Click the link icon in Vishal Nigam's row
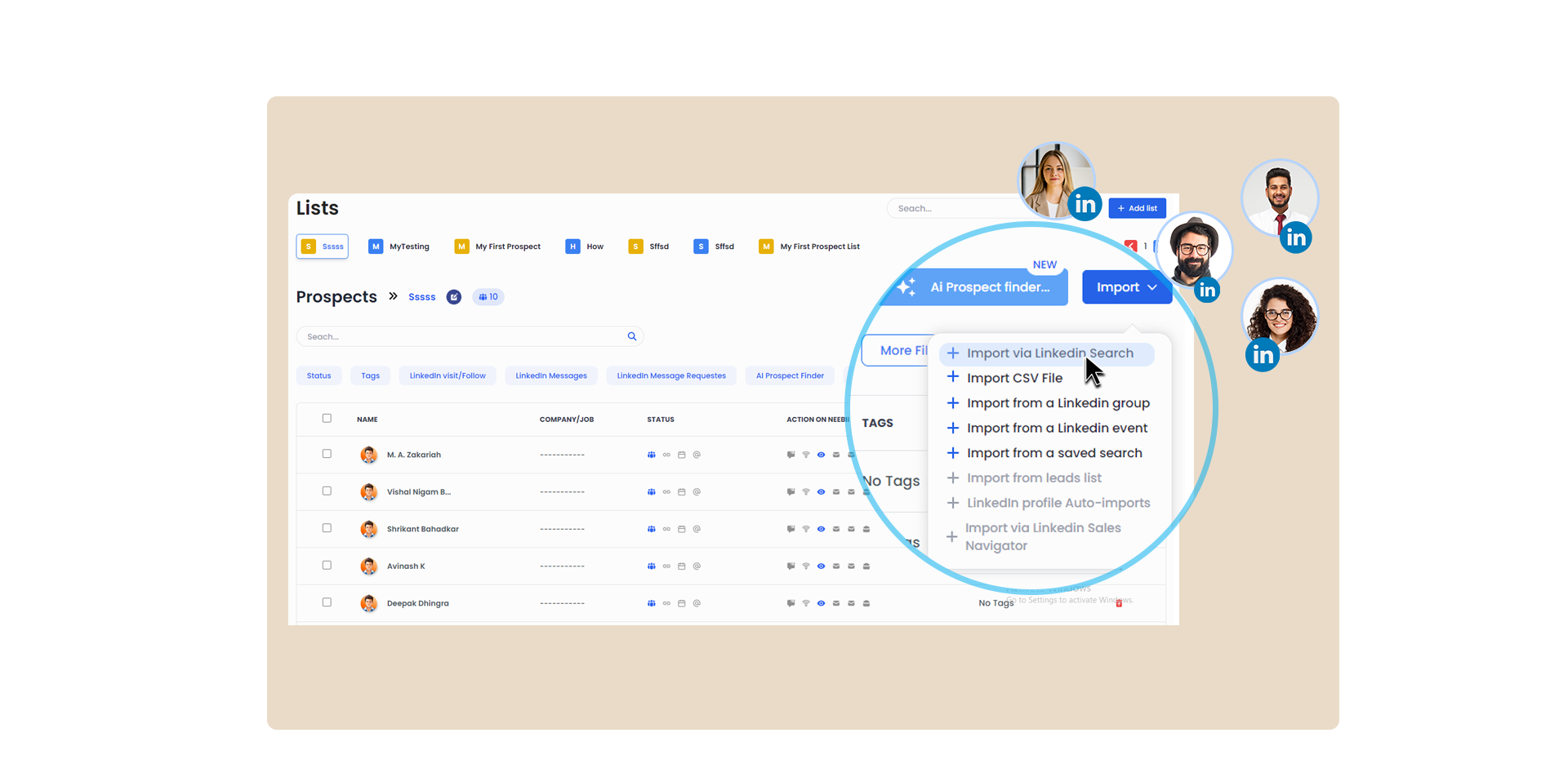The width and height of the screenshot is (1568, 764). (666, 492)
